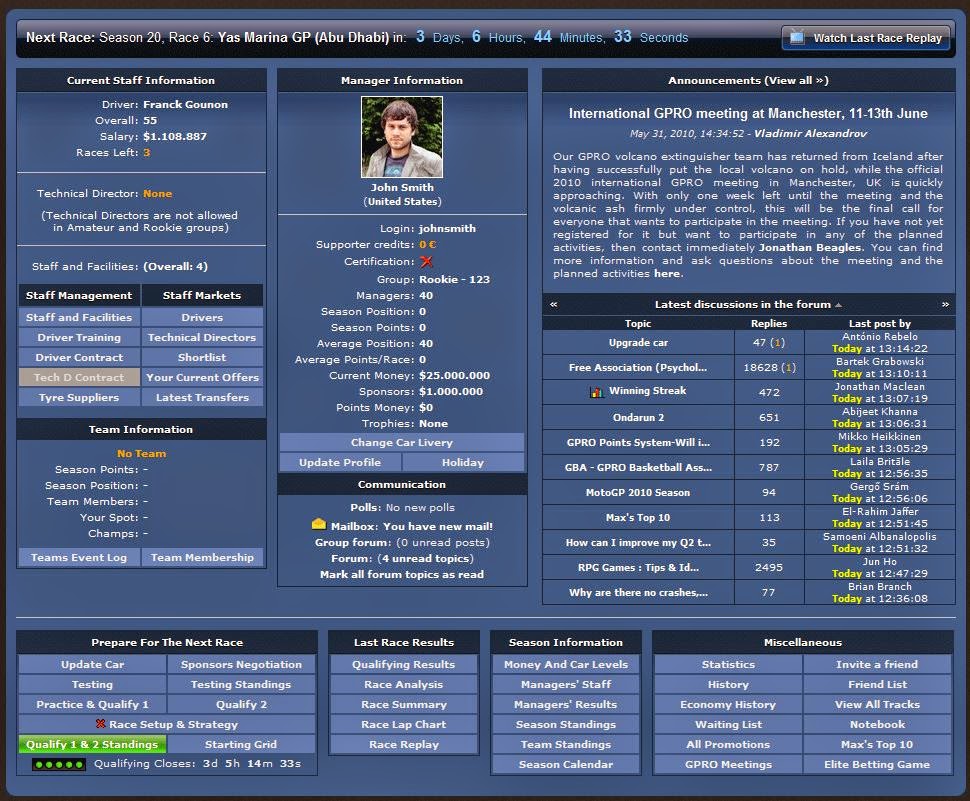Image resolution: width=970 pixels, height=801 pixels.
Task: Click the Update Car button
Action: point(92,664)
